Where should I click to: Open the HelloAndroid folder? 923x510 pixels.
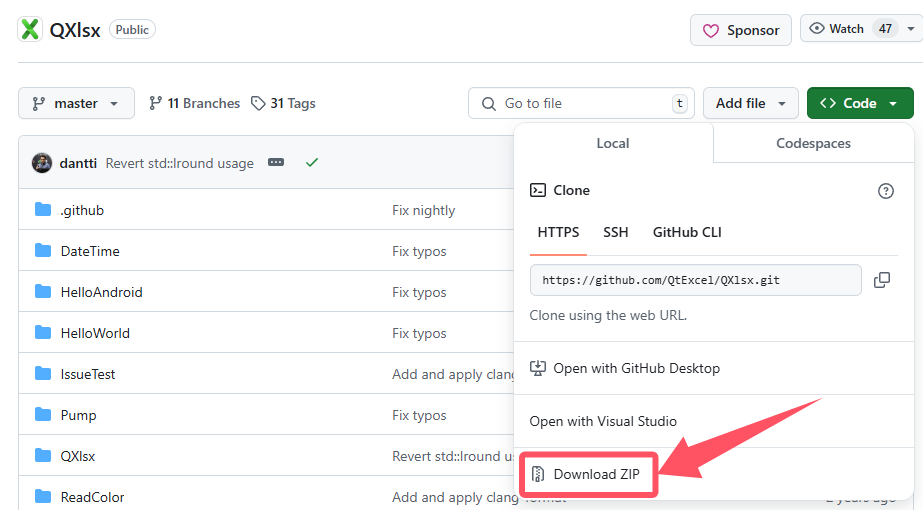coord(101,292)
